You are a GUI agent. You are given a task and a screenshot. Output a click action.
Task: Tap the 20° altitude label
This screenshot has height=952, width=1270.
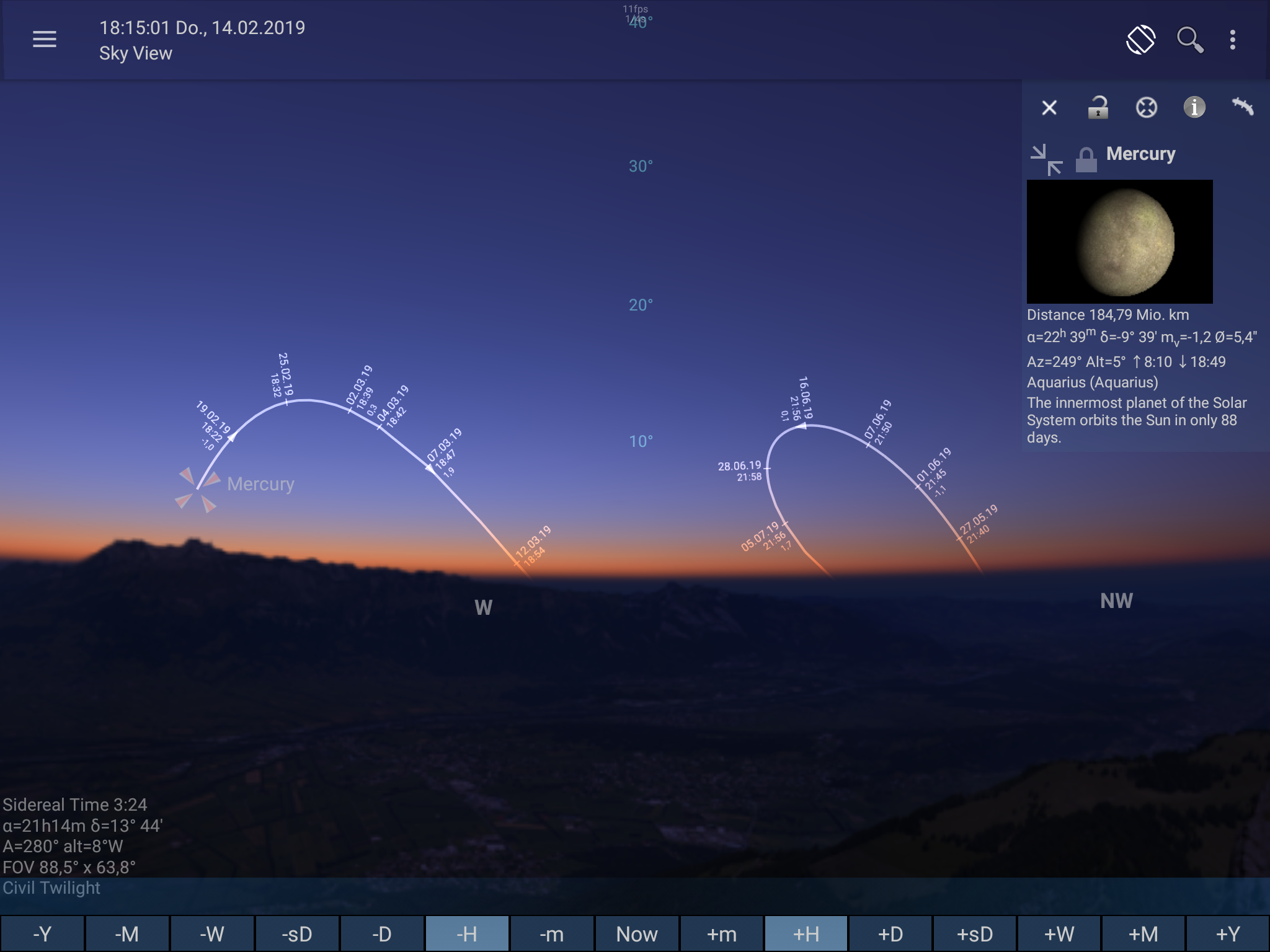tap(641, 305)
